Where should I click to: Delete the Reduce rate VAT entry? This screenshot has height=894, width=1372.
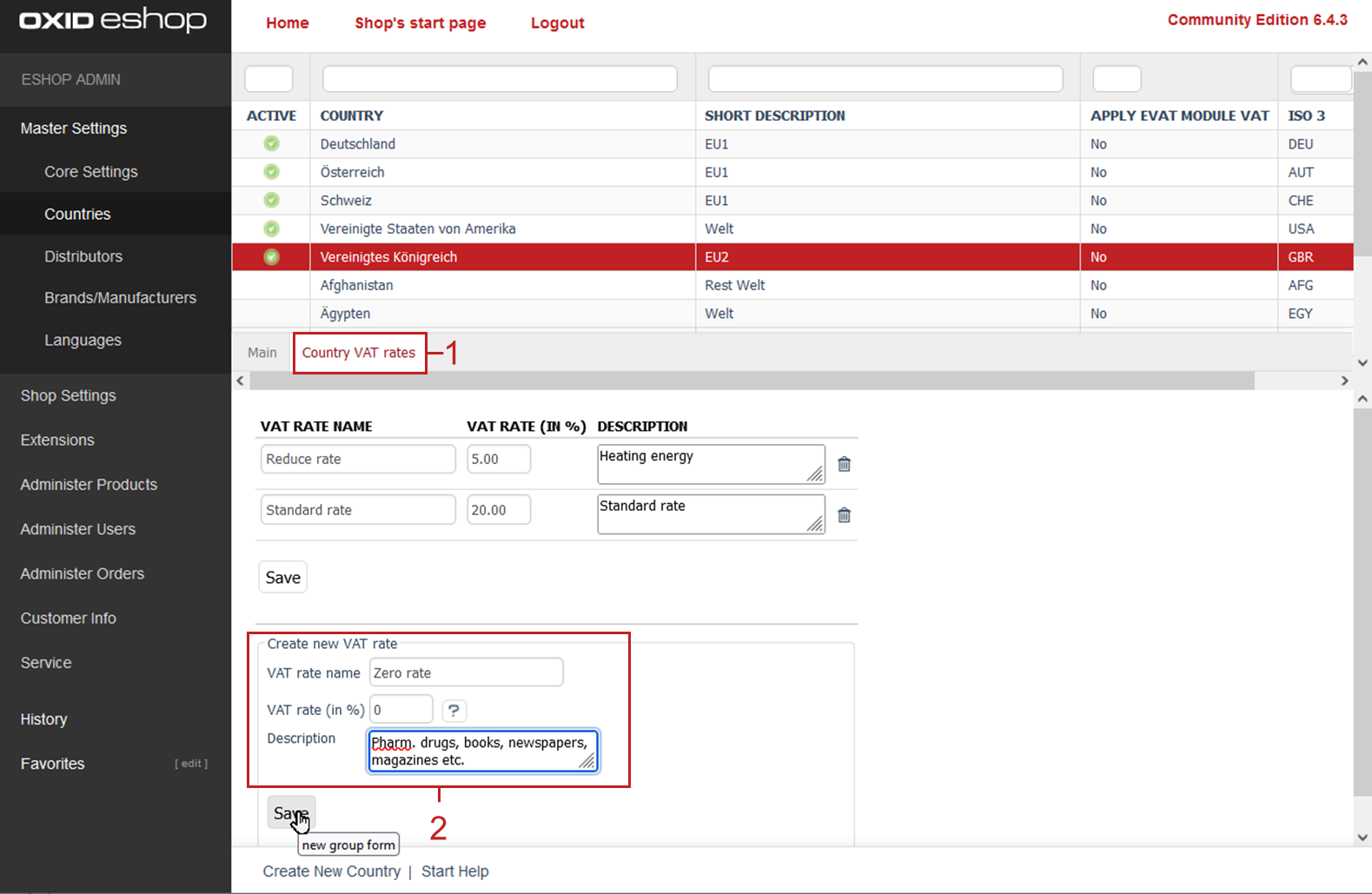point(844,464)
